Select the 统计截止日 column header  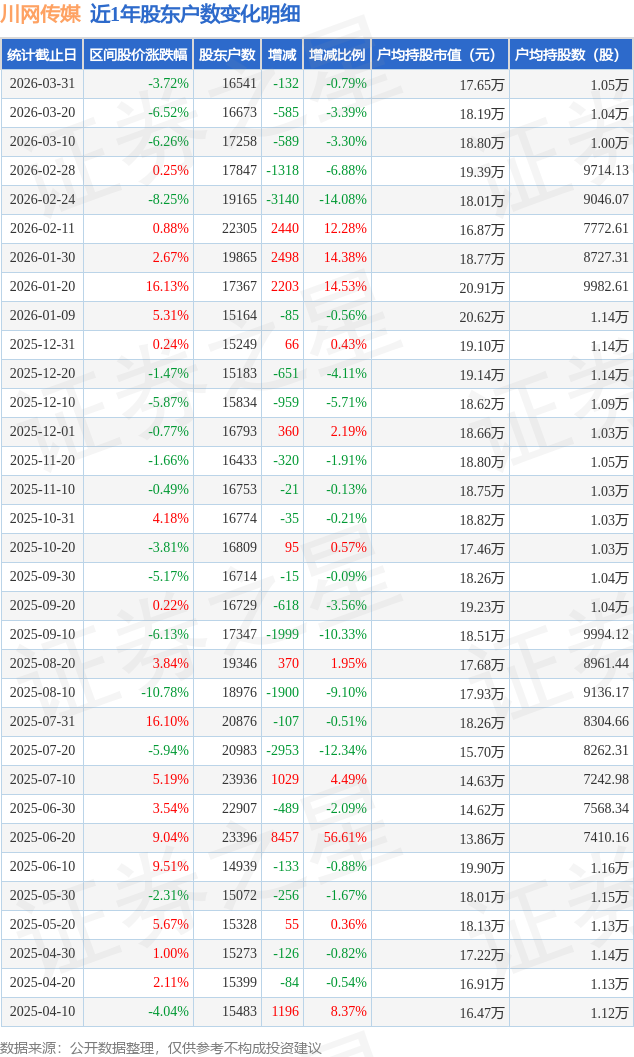(42, 55)
